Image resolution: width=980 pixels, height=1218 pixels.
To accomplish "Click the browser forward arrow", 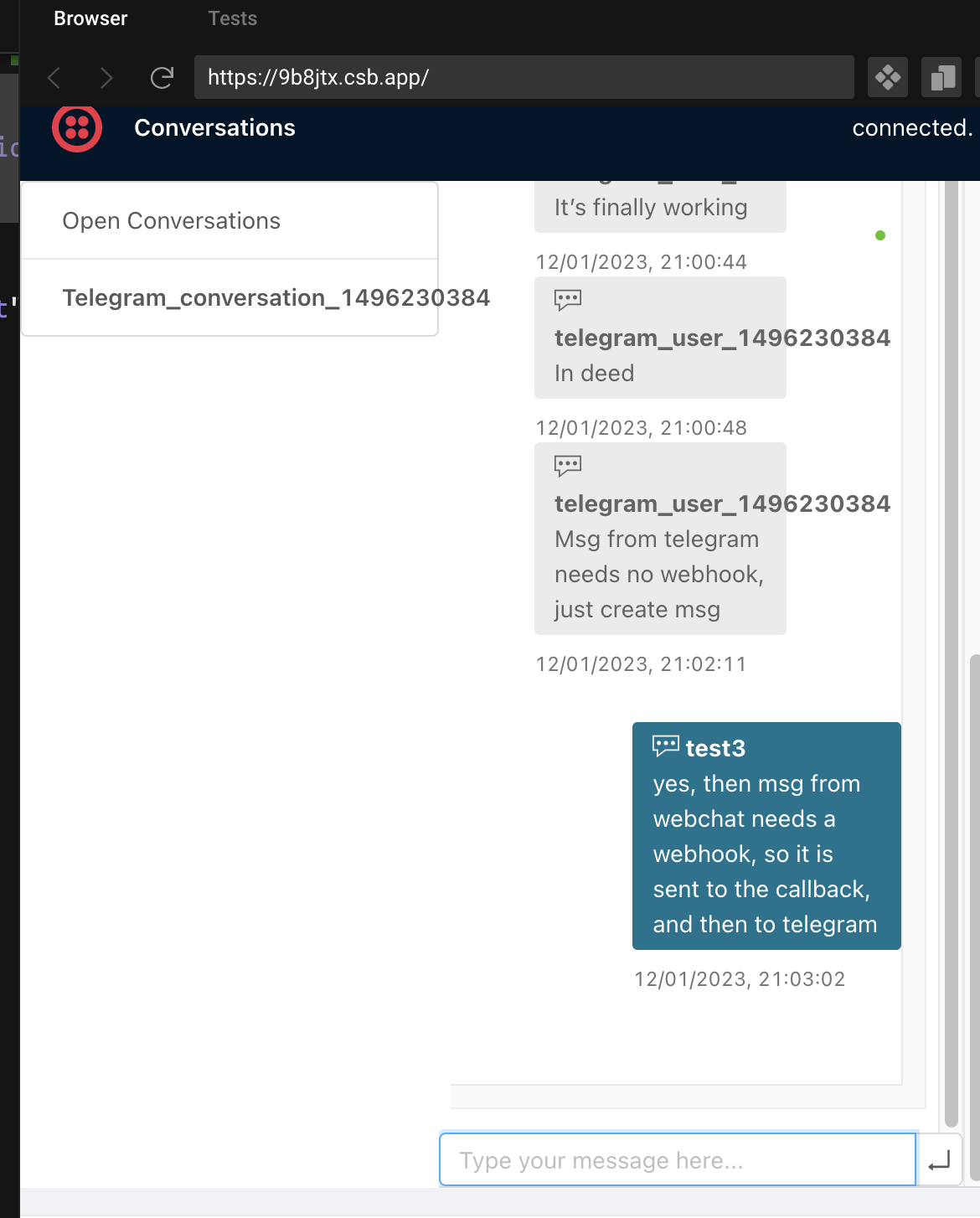I will click(106, 78).
